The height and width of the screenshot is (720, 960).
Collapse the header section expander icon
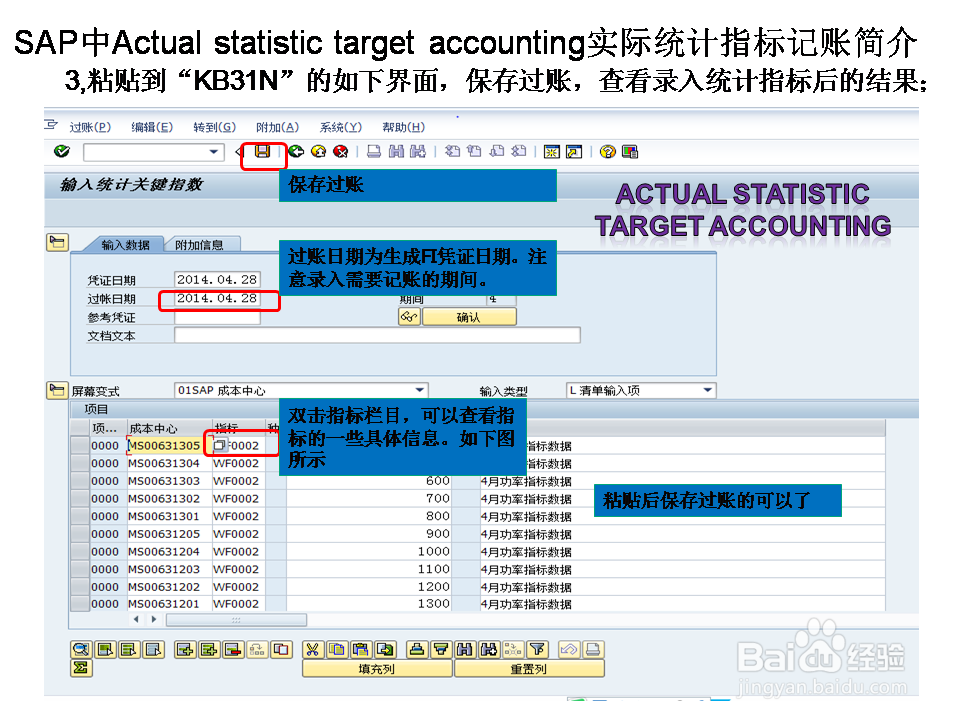[57, 242]
